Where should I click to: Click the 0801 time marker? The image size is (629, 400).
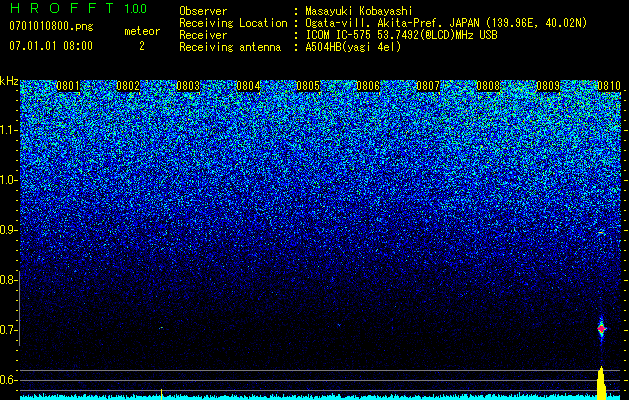point(68,86)
